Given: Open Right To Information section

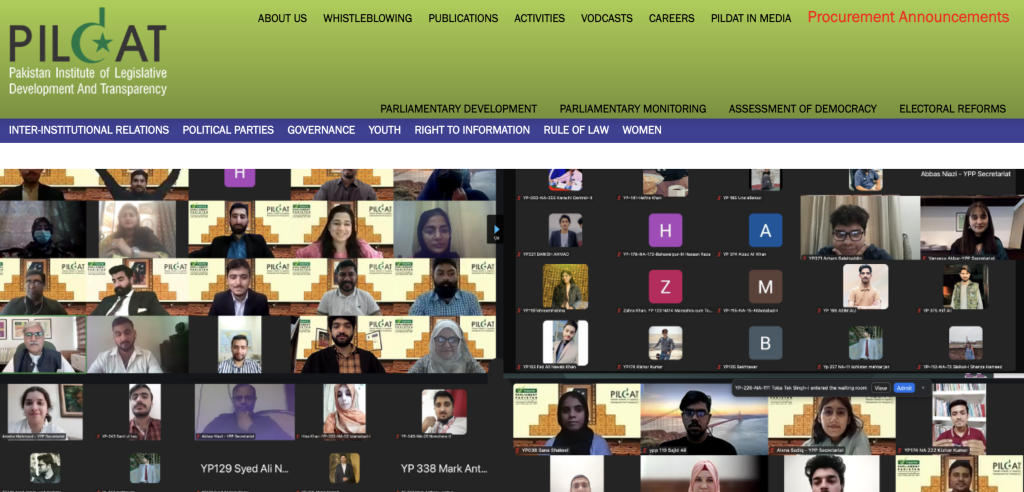Looking at the screenshot, I should point(472,130).
